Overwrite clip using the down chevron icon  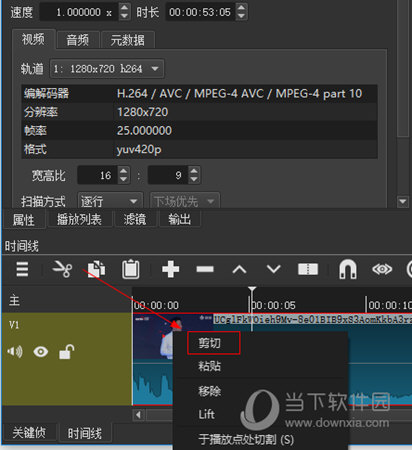click(x=273, y=269)
